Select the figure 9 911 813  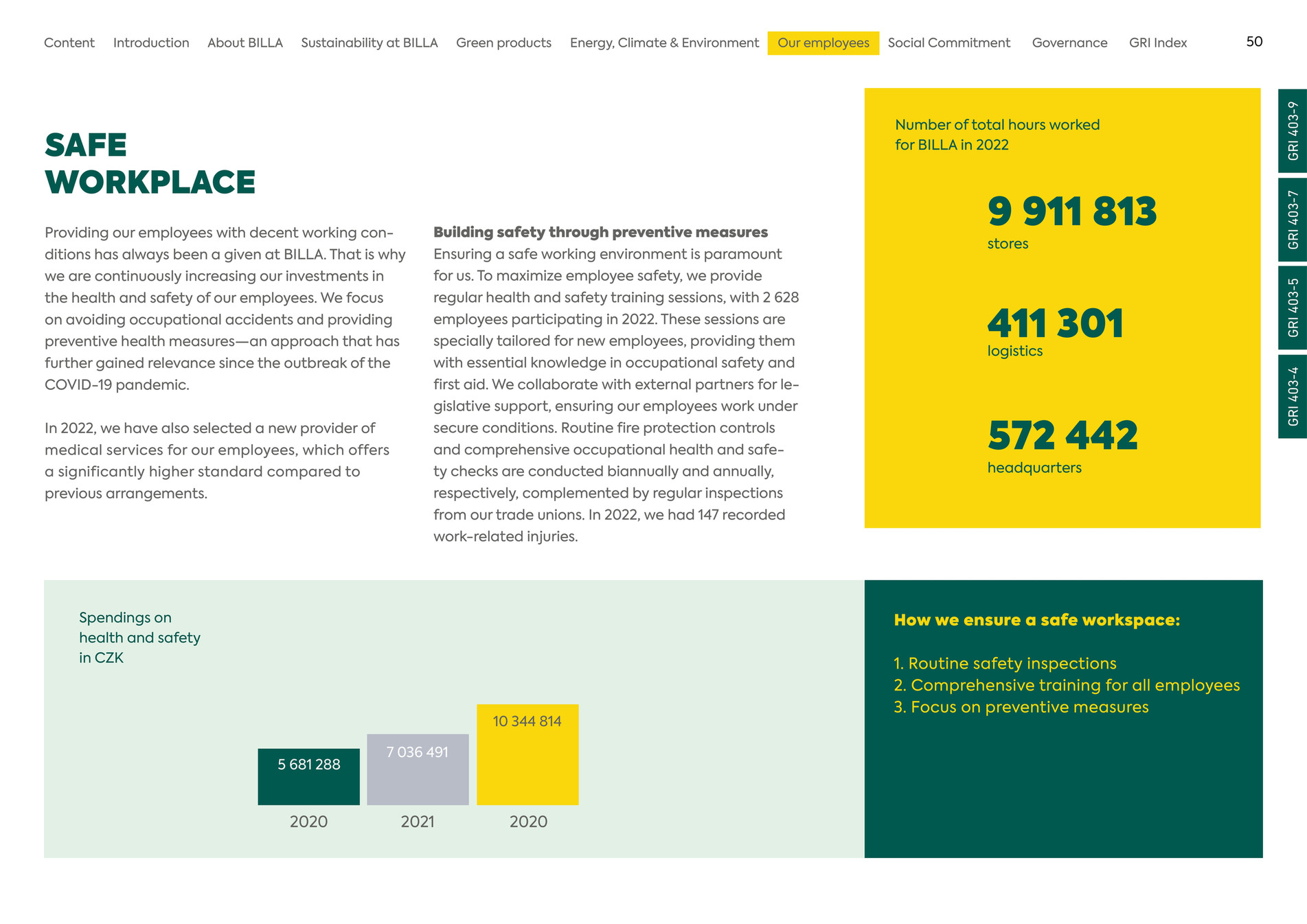(1072, 211)
